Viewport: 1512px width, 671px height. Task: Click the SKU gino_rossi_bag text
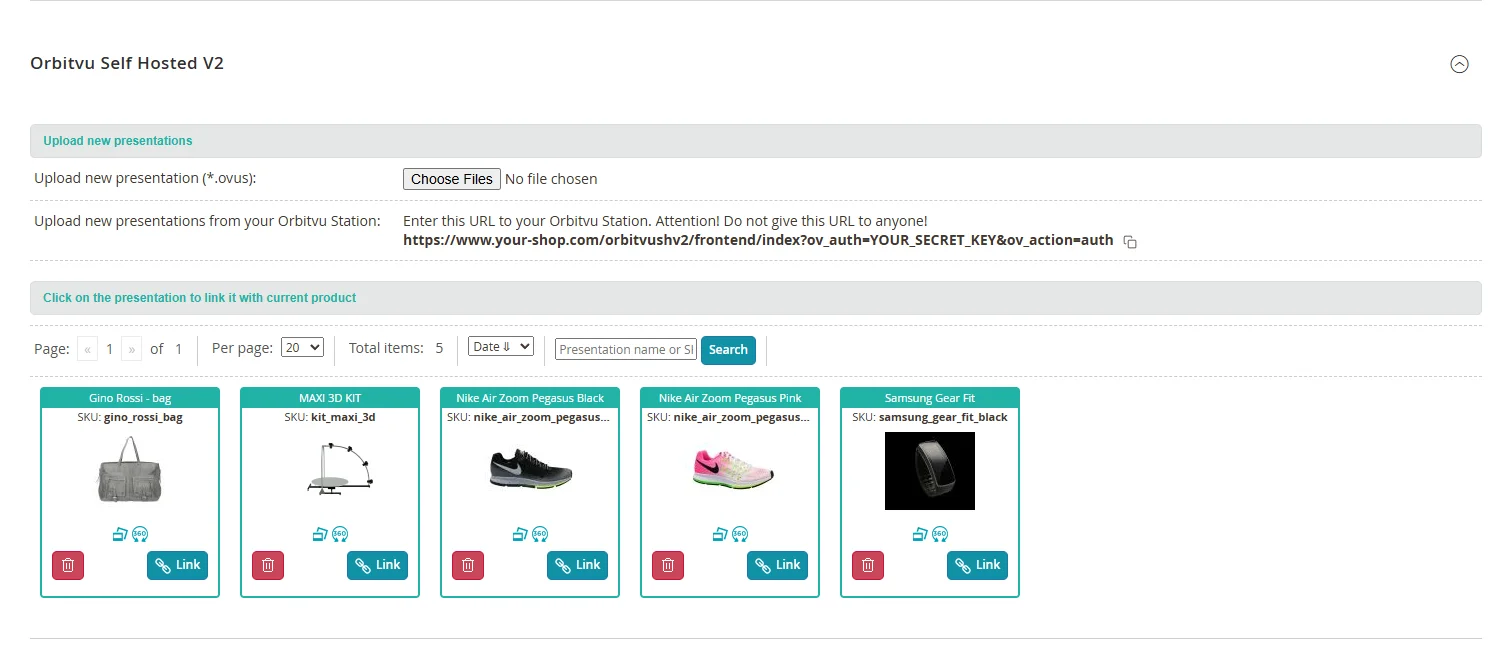[x=130, y=417]
